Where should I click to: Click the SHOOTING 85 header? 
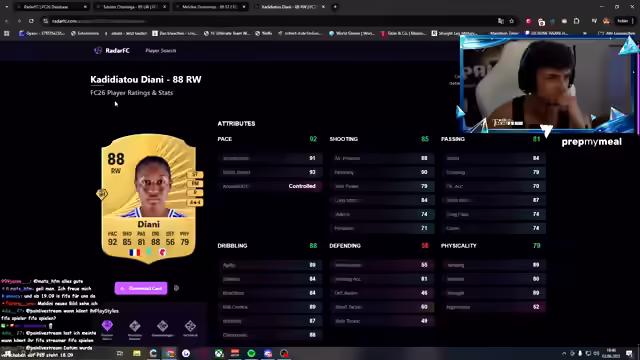pyautogui.click(x=379, y=139)
